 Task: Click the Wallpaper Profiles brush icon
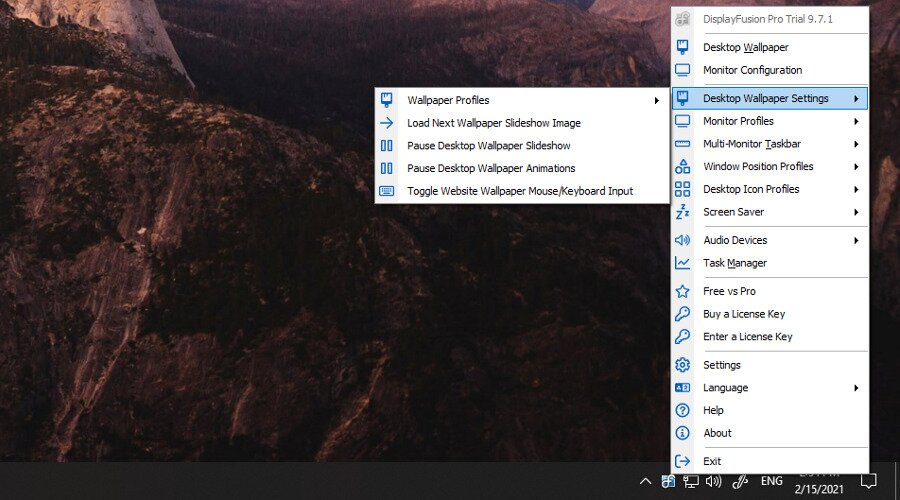[387, 100]
